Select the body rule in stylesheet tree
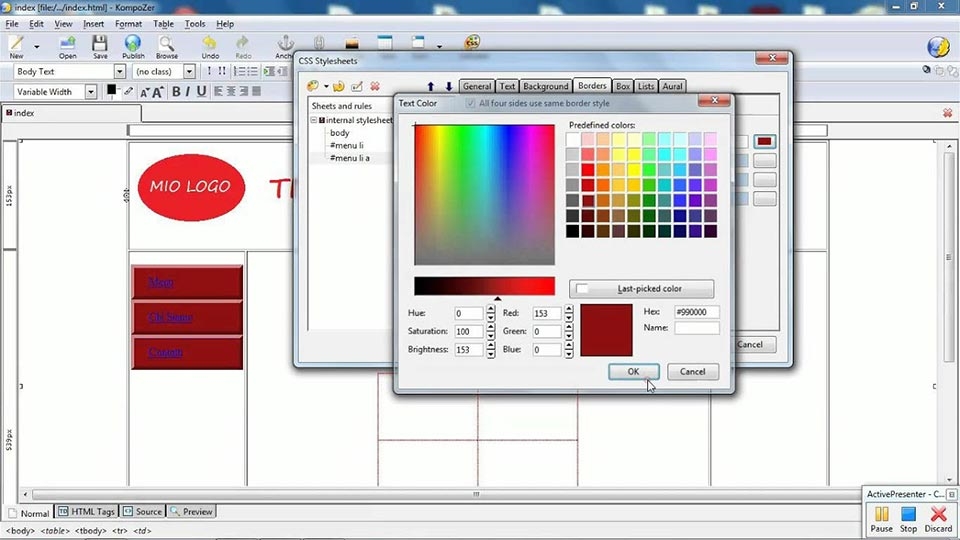The width and height of the screenshot is (960, 540). [x=340, y=133]
